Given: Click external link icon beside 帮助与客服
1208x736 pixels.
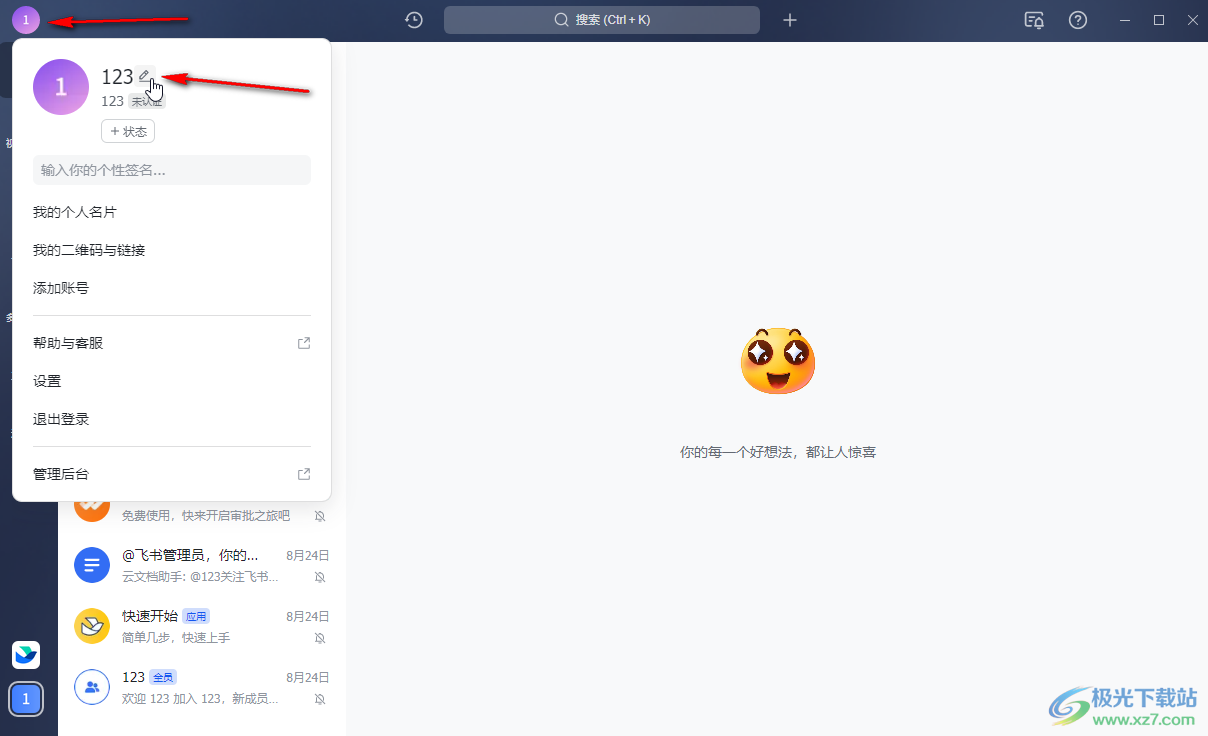Looking at the screenshot, I should (304, 343).
